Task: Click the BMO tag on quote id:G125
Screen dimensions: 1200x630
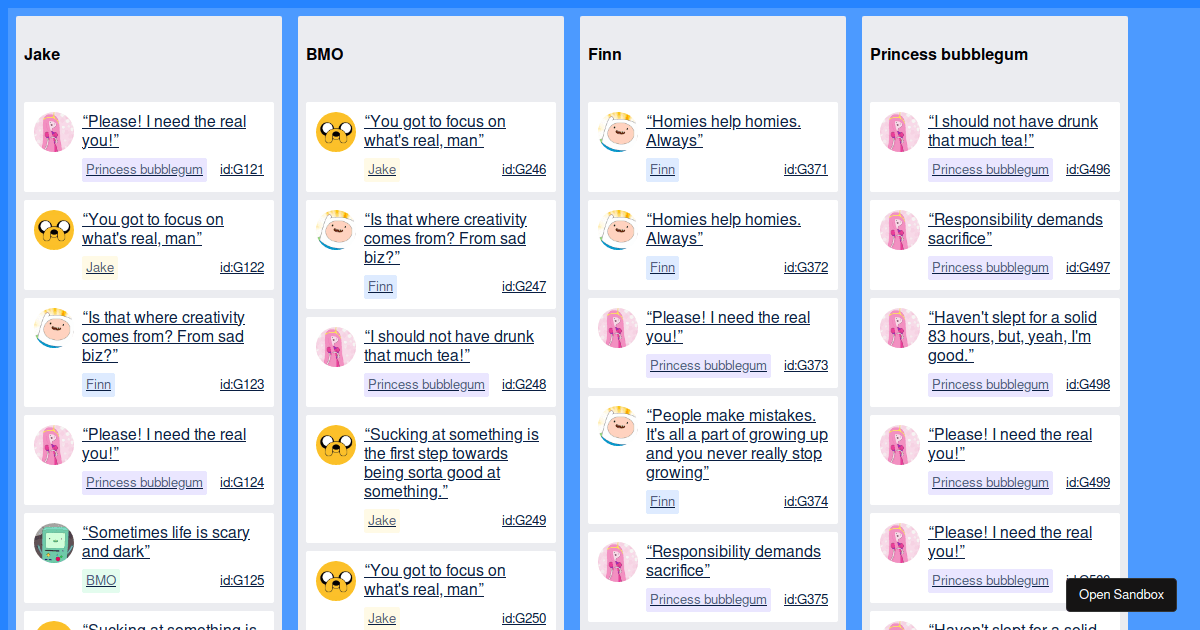Action: [101, 580]
